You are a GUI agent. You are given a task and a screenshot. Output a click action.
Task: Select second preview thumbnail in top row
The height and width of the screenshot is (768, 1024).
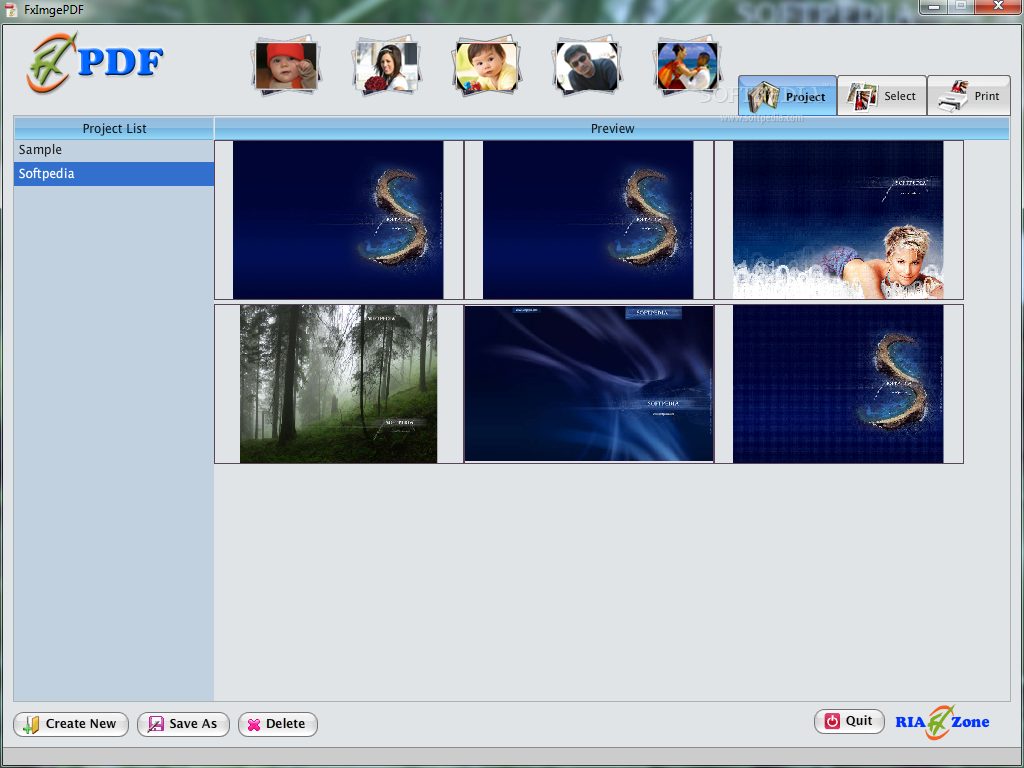[x=588, y=220]
